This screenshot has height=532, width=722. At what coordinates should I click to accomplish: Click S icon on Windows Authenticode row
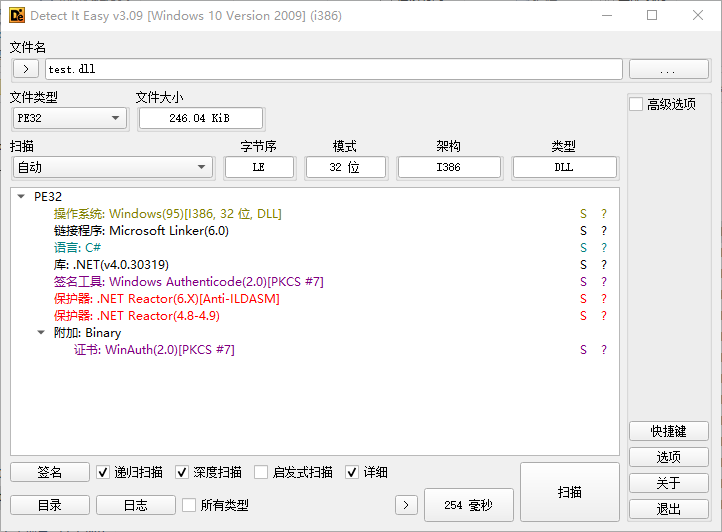(x=583, y=282)
